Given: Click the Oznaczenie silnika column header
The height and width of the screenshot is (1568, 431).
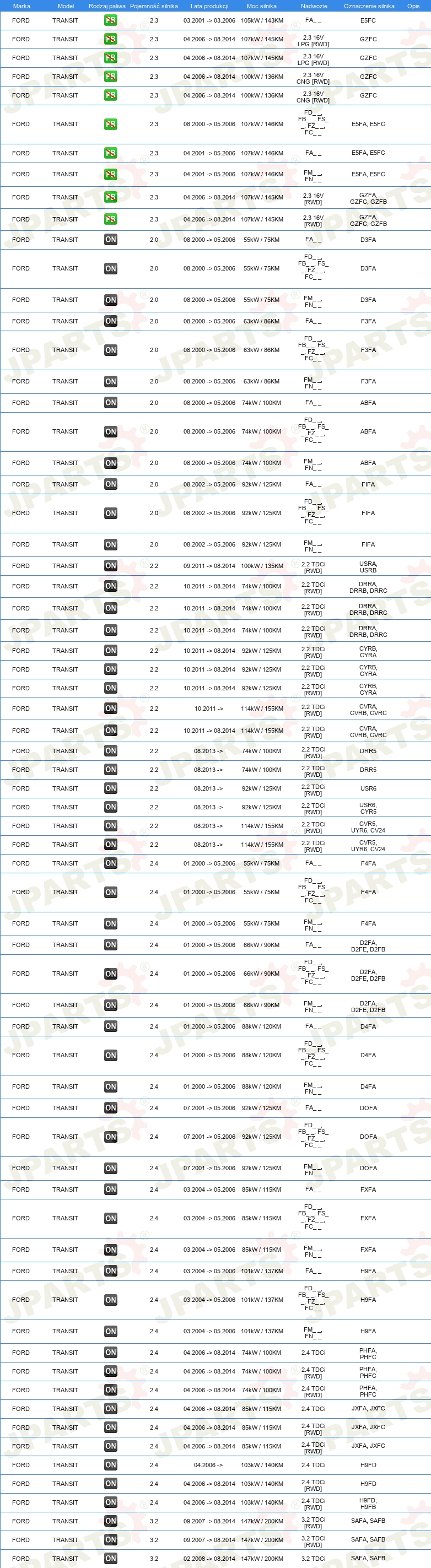Looking at the screenshot, I should pos(369,6).
